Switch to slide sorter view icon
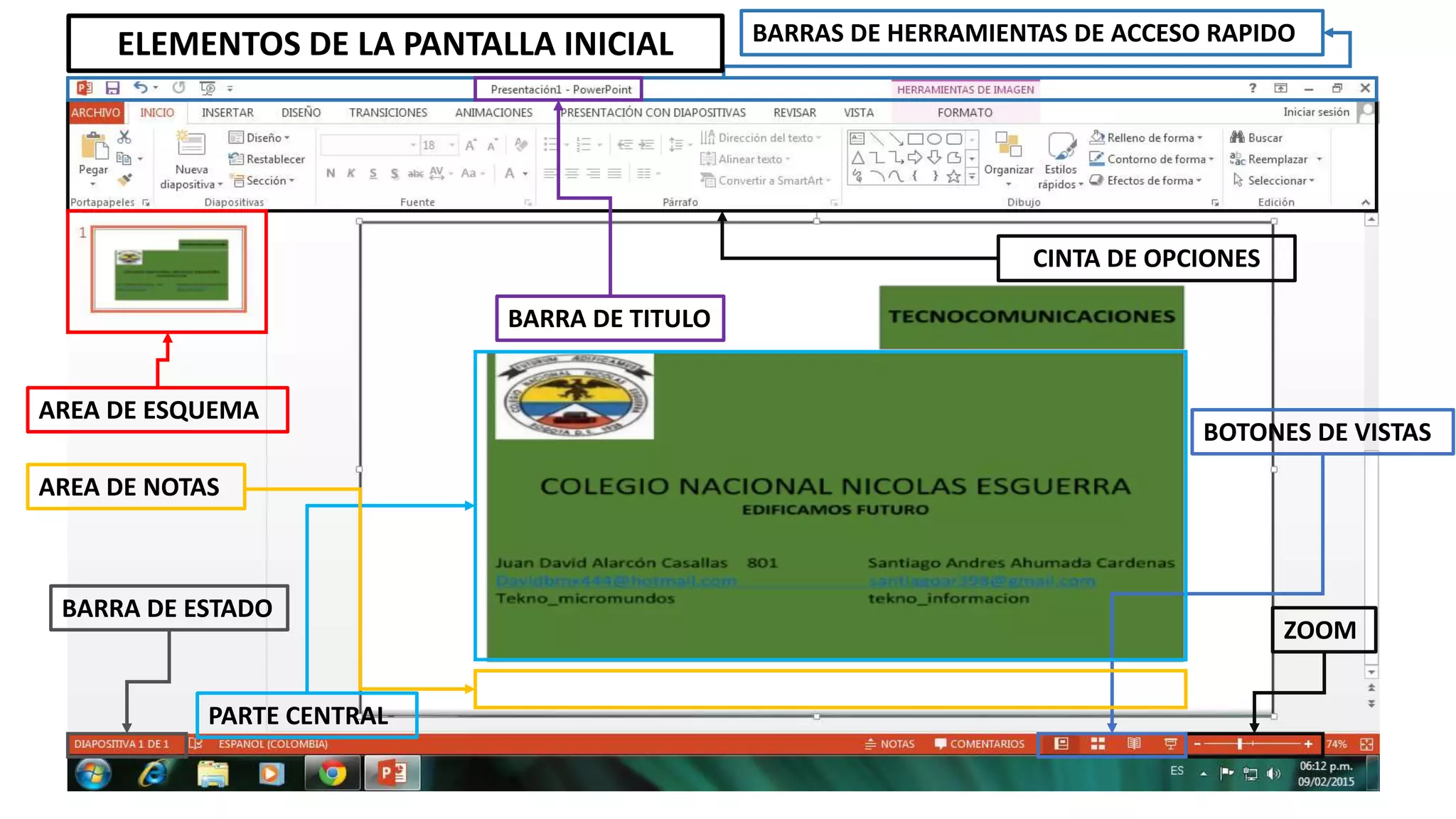Image resolution: width=1456 pixels, height=819 pixels. 1098,744
